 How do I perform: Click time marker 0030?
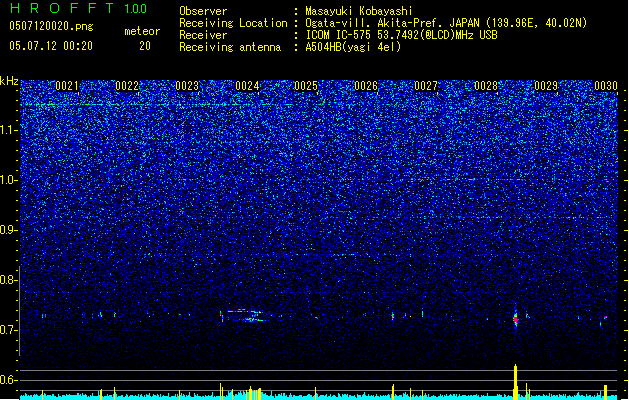[606, 86]
